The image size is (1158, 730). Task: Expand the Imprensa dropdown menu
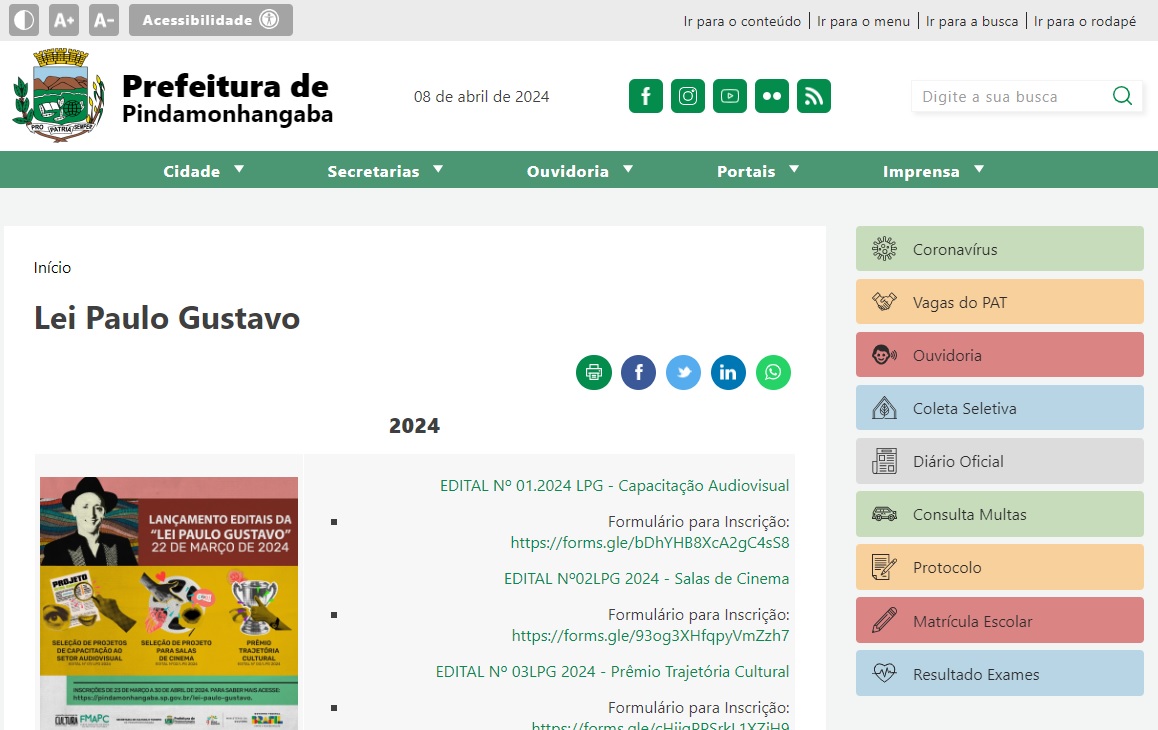click(x=933, y=171)
